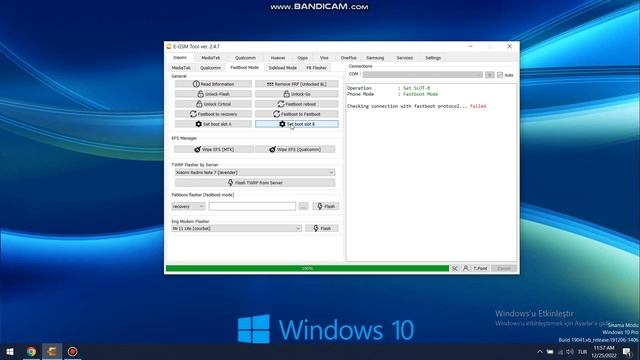Select the Sideload Mode sub-tab

point(282,68)
